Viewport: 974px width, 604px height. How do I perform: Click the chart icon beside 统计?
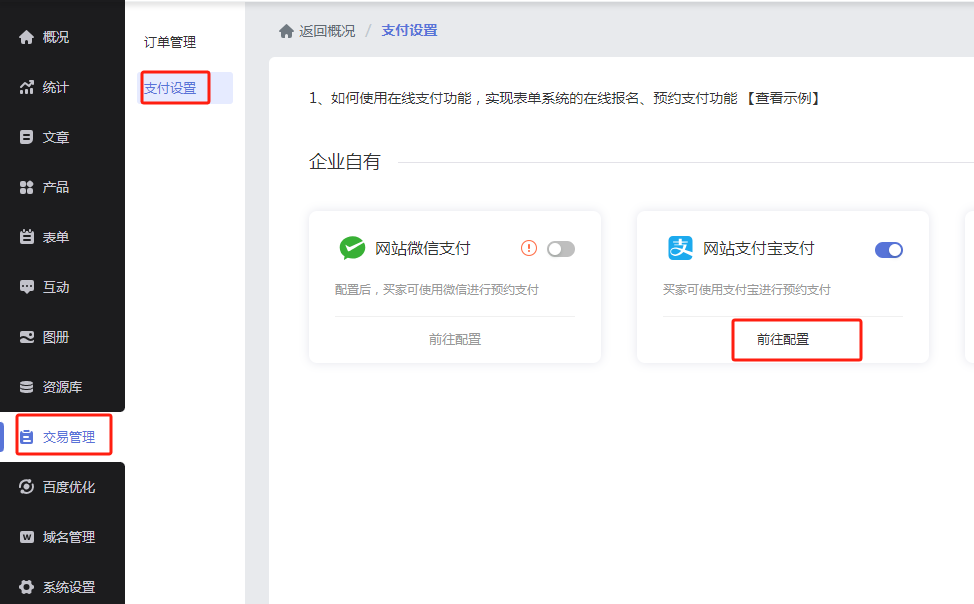click(x=26, y=88)
